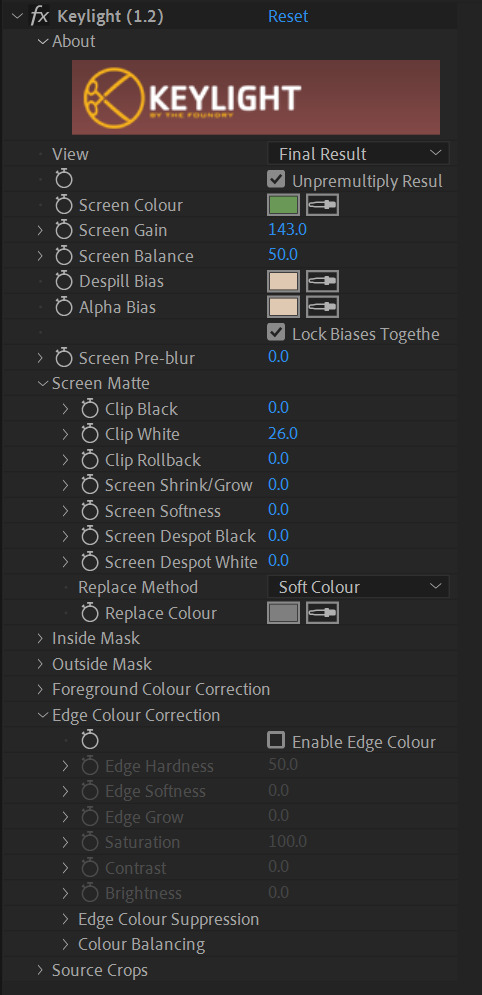Toggle the Keylight fx effect switch
The width and height of the screenshot is (482, 995).
pyautogui.click(x=39, y=16)
